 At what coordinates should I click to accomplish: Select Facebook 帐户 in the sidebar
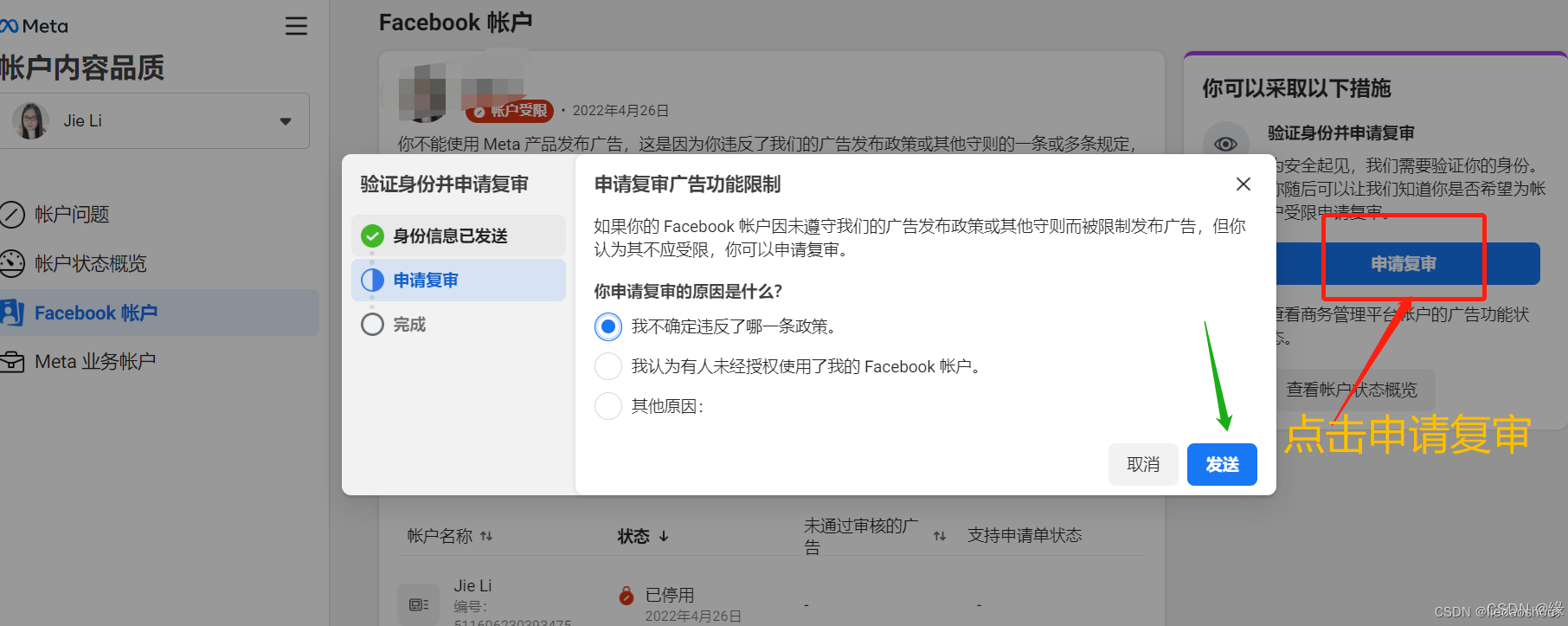click(x=159, y=313)
